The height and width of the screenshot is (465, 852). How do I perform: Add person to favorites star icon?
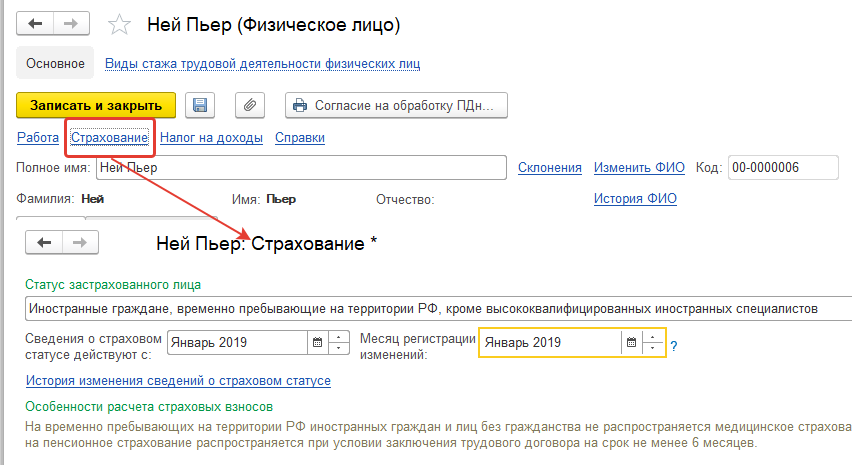point(119,25)
